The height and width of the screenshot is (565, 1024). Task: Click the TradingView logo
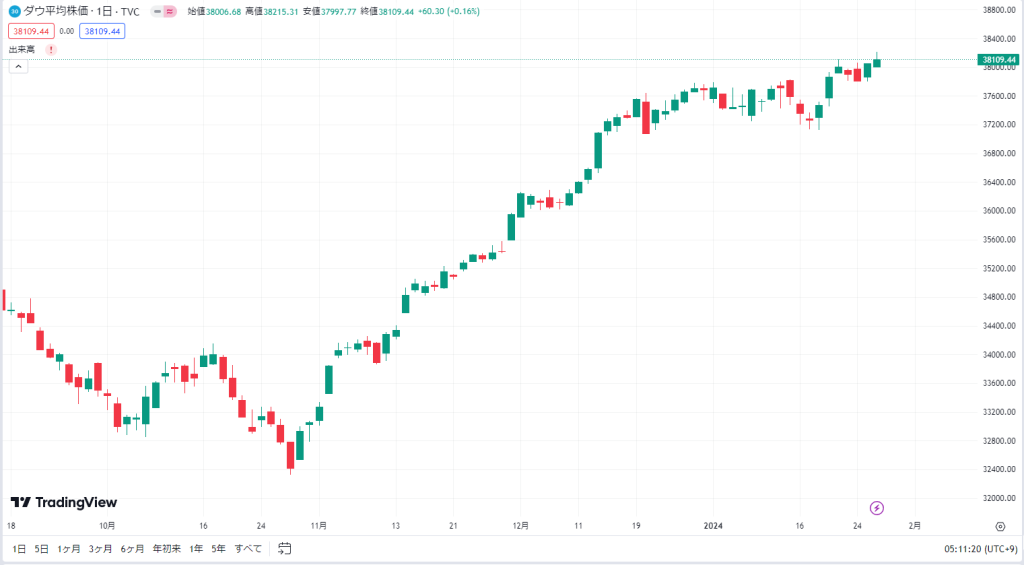pos(64,502)
